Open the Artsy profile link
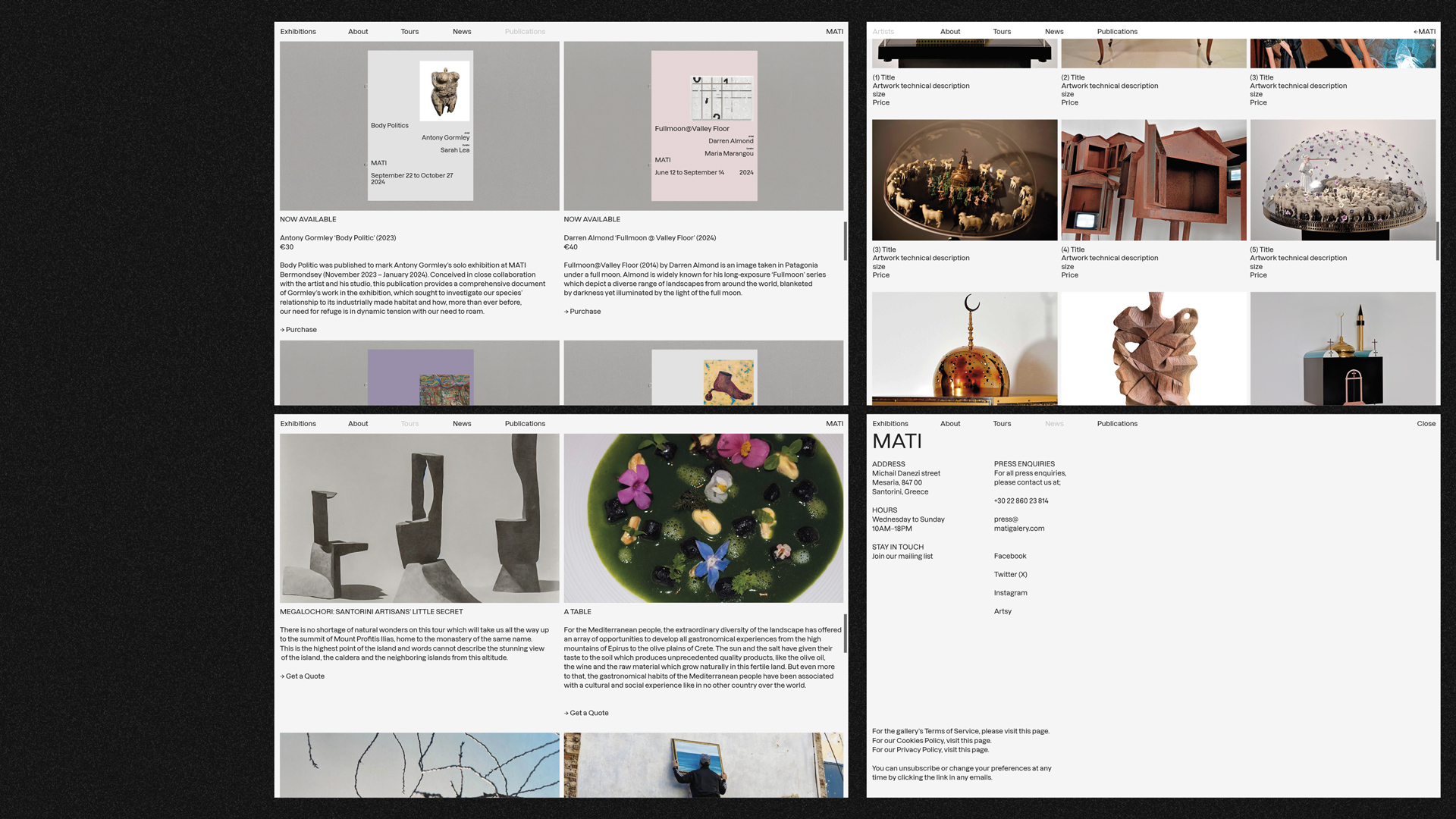1456x819 pixels. [1003, 611]
